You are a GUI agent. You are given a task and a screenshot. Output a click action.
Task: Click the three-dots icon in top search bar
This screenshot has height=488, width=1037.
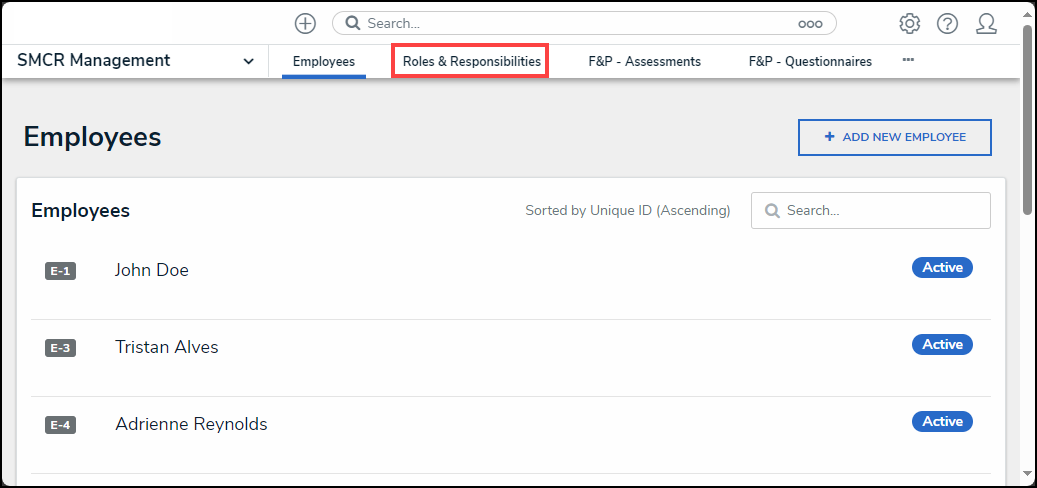point(810,24)
